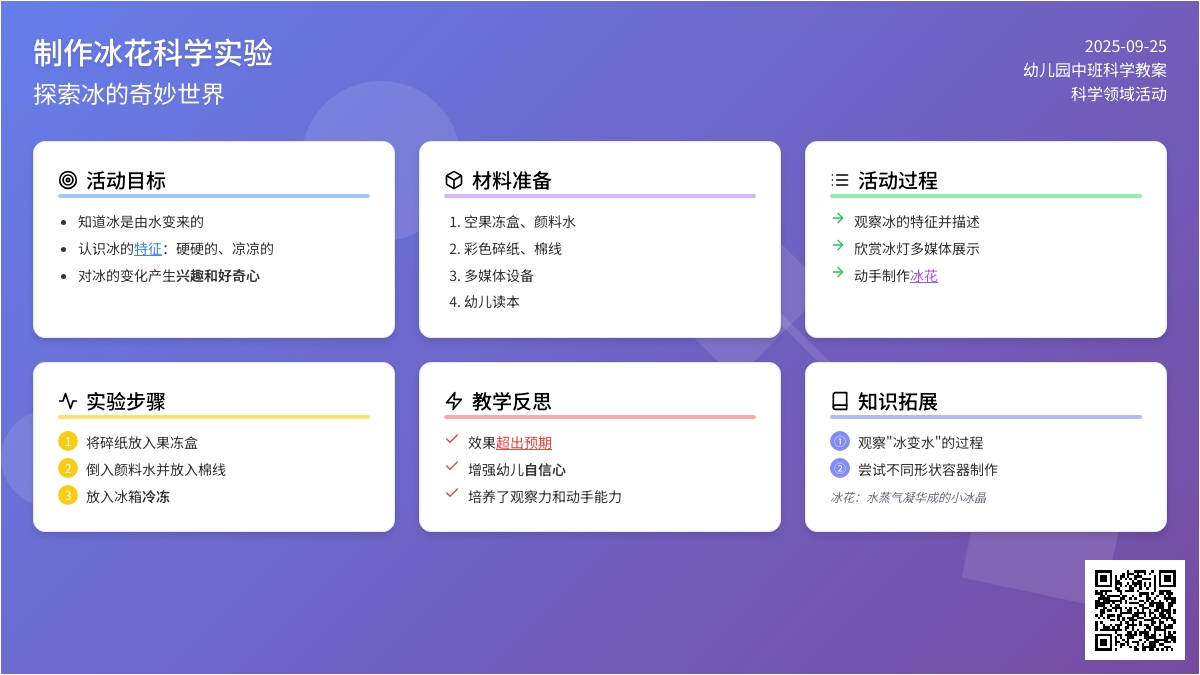This screenshot has height=675, width=1200.
Task: Click the green arrow beside 欣赏冰灯多媒体展示
Action: (838, 245)
